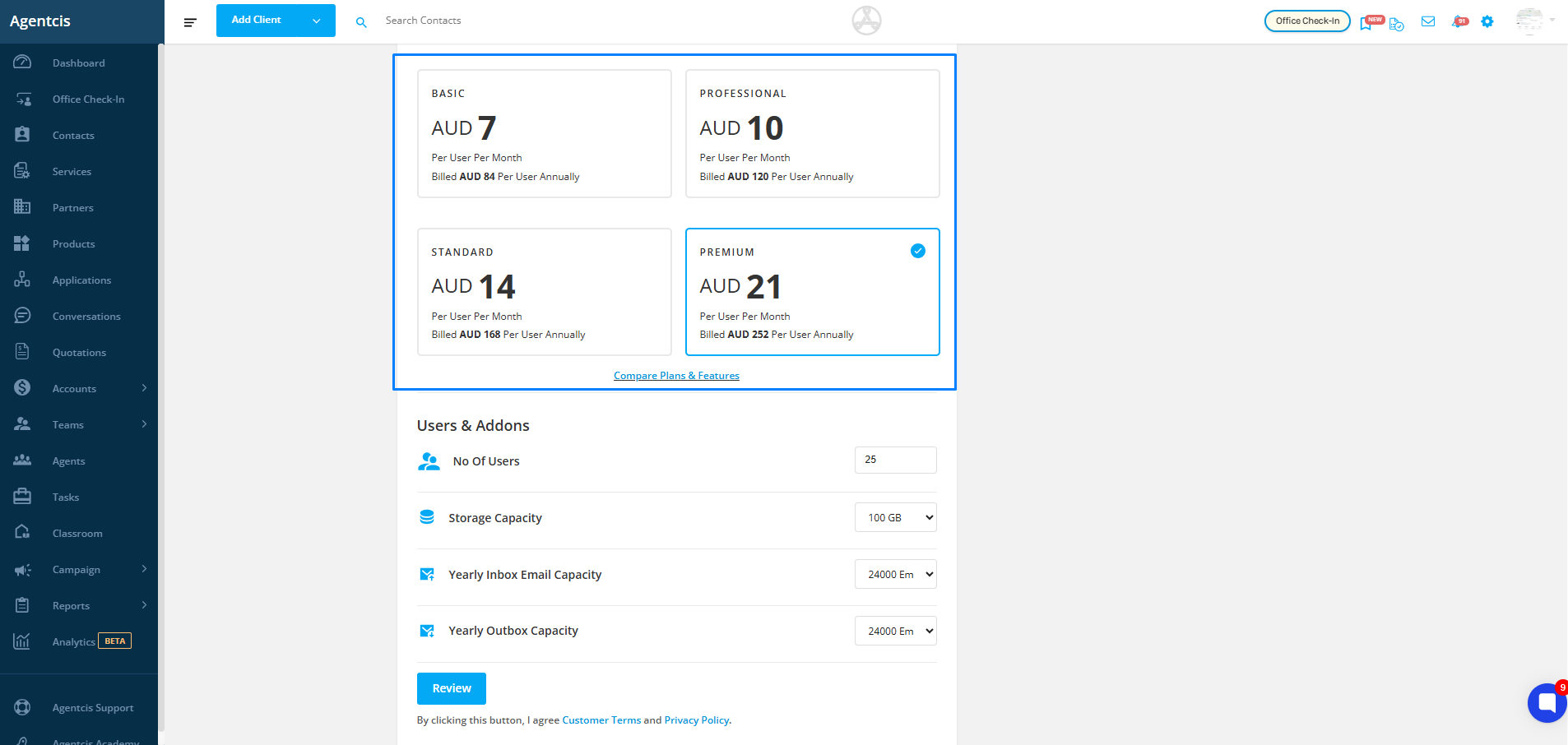Screen dimensions: 1568x745
Task: Click the Agentcis brand title
Action: pyautogui.click(x=40, y=21)
